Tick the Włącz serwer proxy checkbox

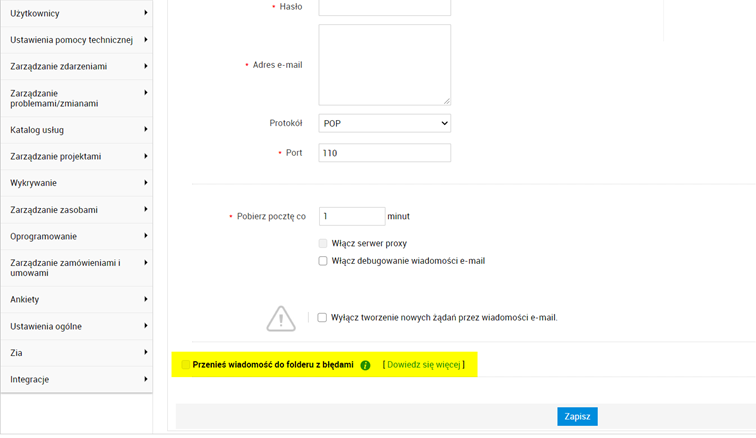click(x=323, y=243)
